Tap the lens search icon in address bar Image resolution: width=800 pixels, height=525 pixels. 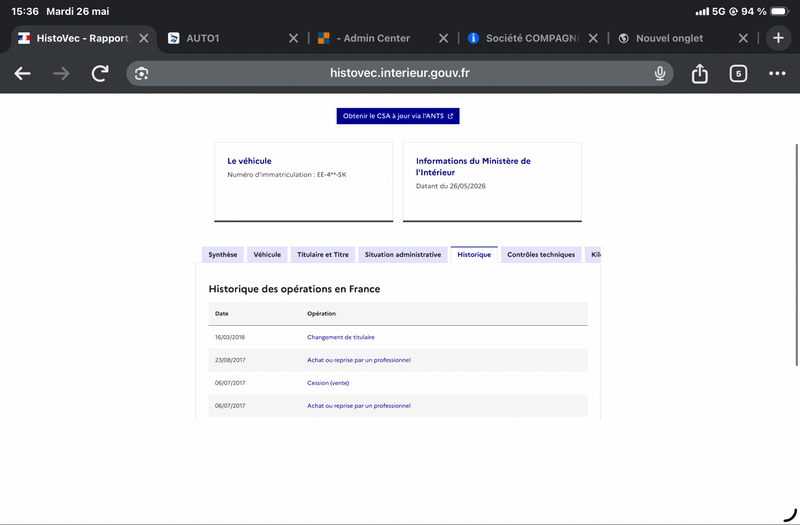click(x=141, y=73)
